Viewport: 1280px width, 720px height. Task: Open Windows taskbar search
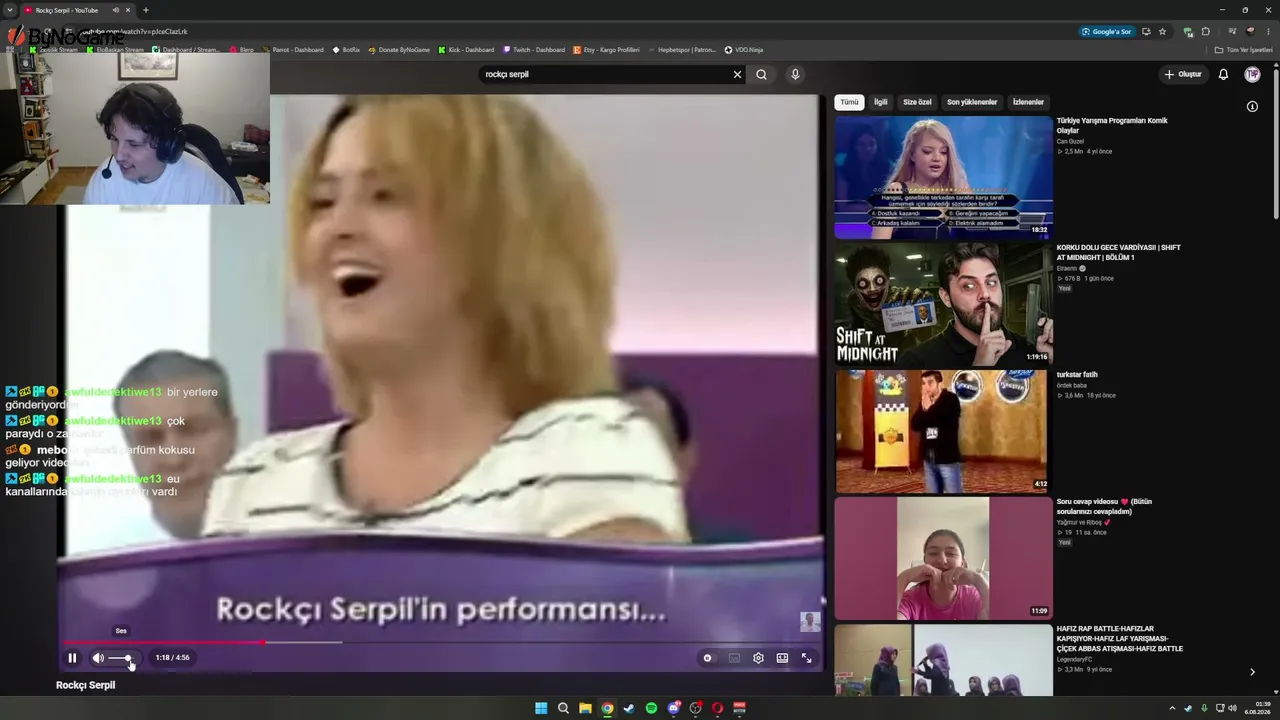coord(563,708)
